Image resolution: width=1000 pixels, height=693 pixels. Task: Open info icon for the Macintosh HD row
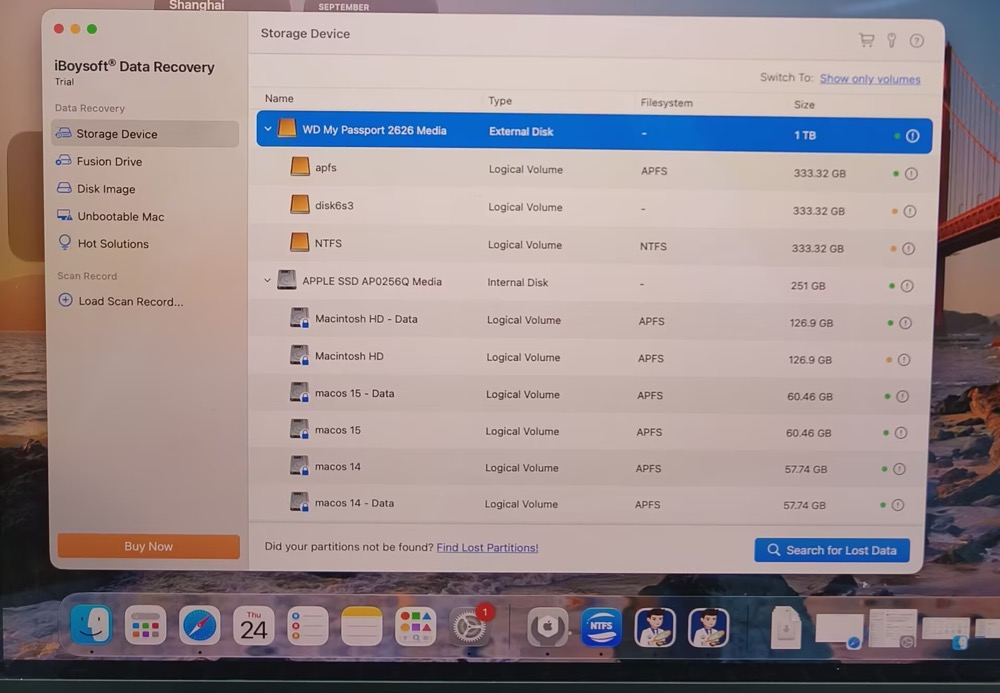click(x=904, y=360)
